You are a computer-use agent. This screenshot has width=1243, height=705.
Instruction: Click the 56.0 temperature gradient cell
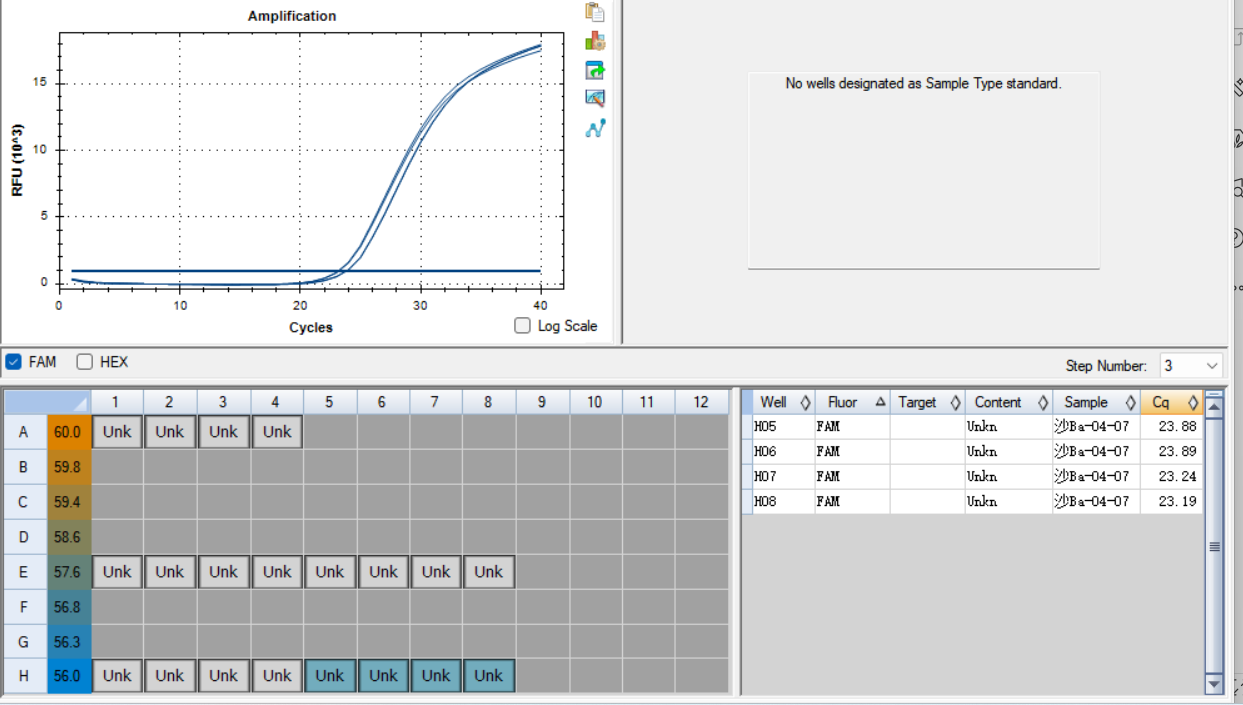coord(68,676)
